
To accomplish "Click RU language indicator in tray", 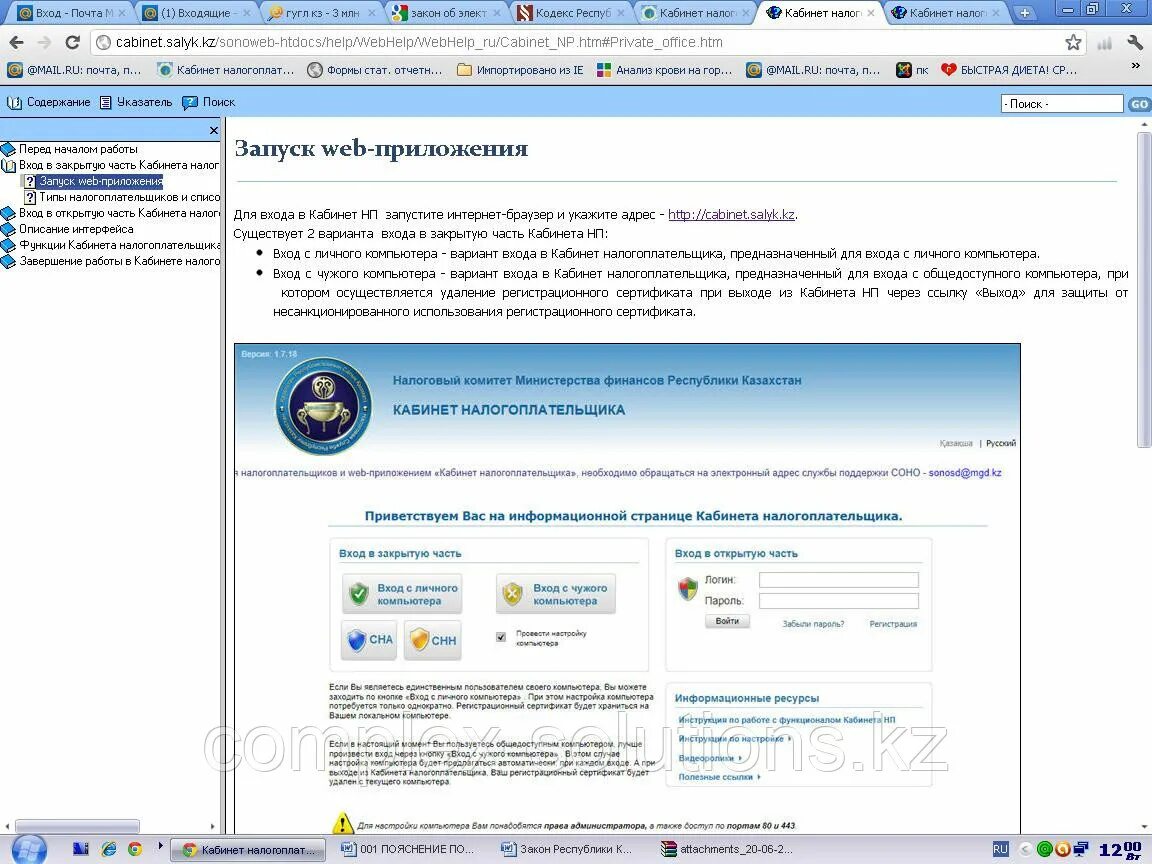I will point(1001,849).
